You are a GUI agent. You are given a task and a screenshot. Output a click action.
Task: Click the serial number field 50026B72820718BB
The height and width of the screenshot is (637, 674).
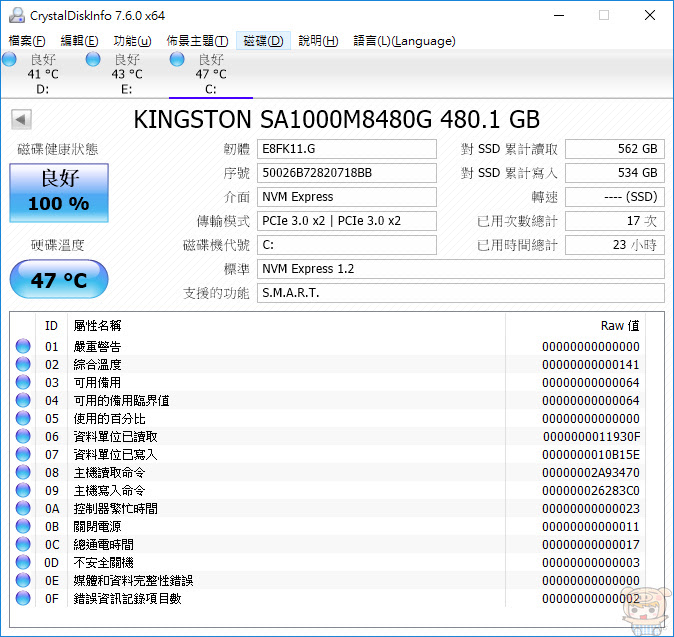347,173
